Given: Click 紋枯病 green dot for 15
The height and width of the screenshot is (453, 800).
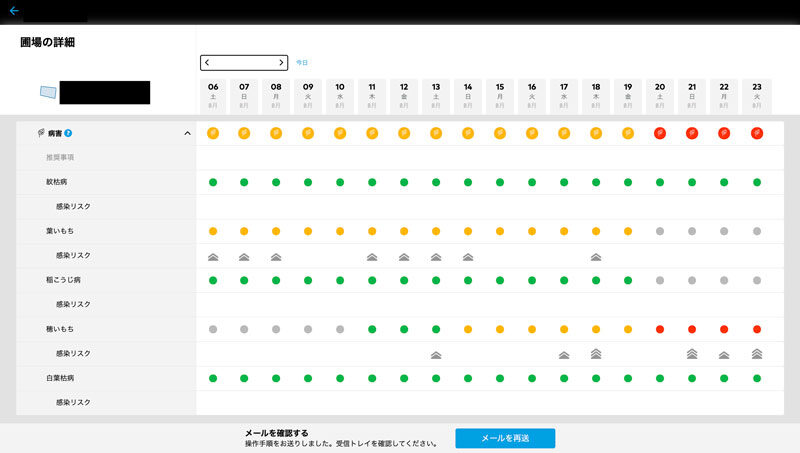Looking at the screenshot, I should (500, 182).
